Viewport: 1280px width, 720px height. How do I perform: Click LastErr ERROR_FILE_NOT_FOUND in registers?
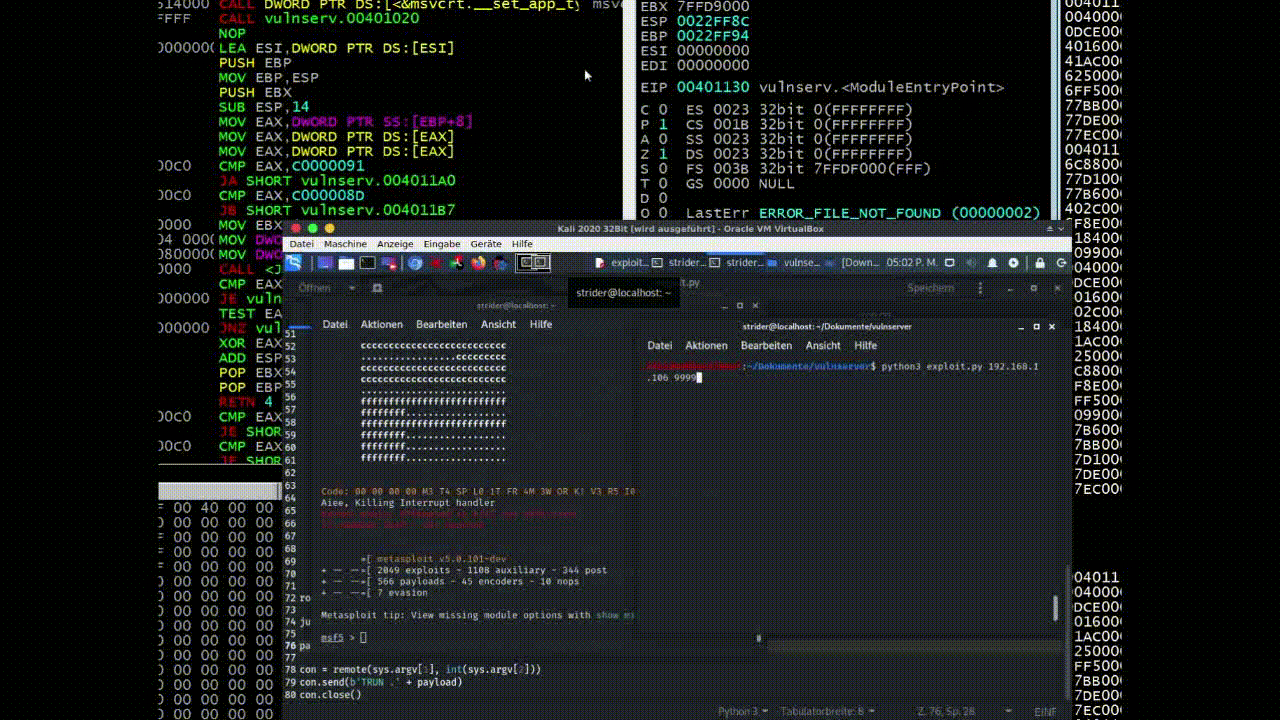tap(863, 213)
